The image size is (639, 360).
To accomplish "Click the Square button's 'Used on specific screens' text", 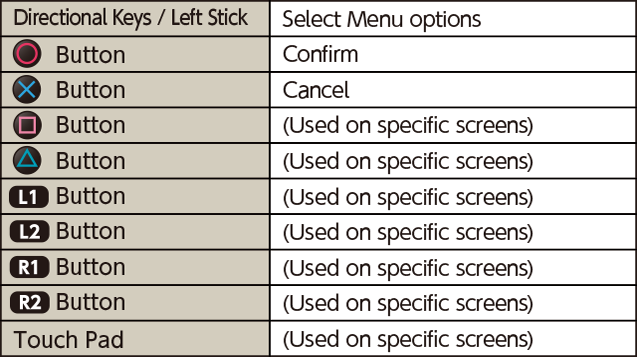I will pos(408,126).
